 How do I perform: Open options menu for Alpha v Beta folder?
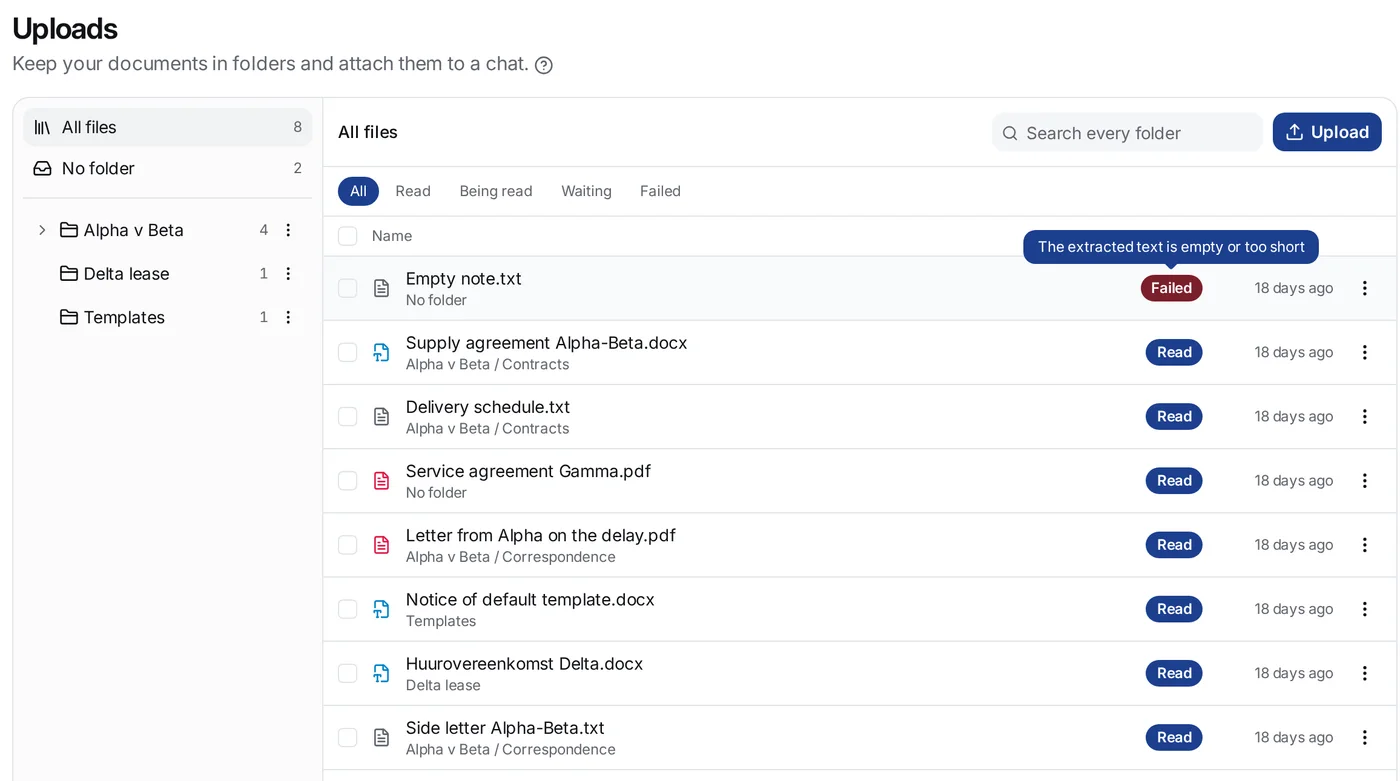[288, 230]
